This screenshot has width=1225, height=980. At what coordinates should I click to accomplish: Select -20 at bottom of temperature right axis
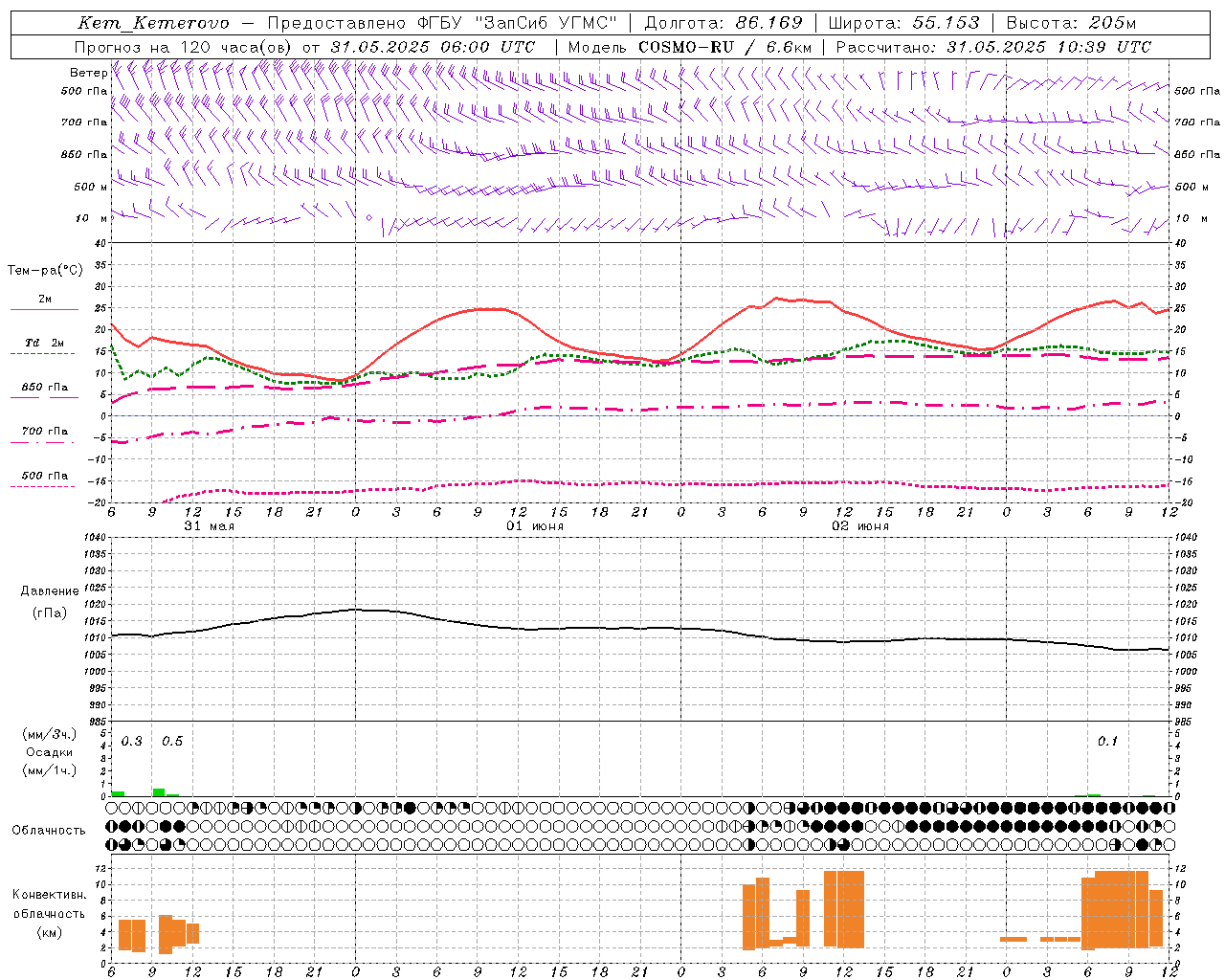(1182, 502)
